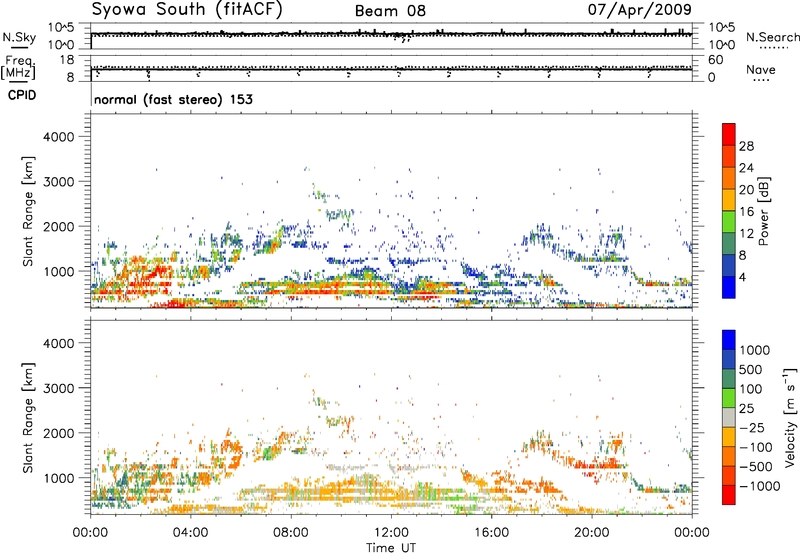Screen dimensions: 800x554
Task: Click the right '10^5' noise axis tick
Action: click(x=722, y=28)
